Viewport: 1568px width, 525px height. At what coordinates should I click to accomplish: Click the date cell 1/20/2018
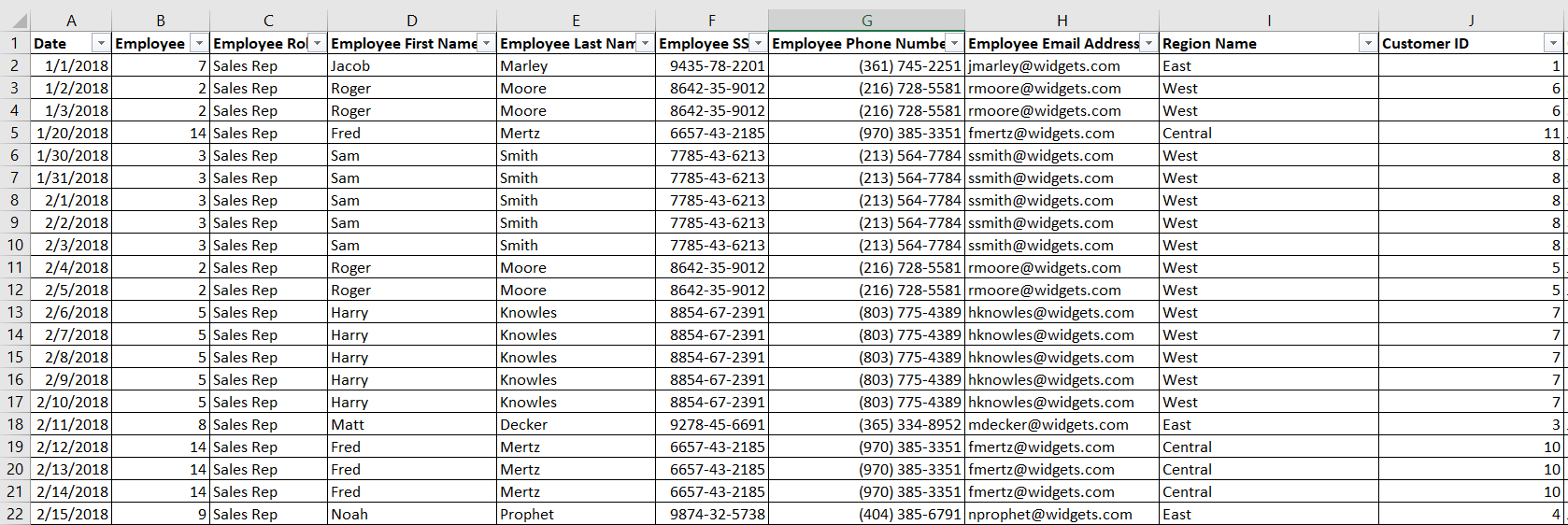(x=71, y=133)
